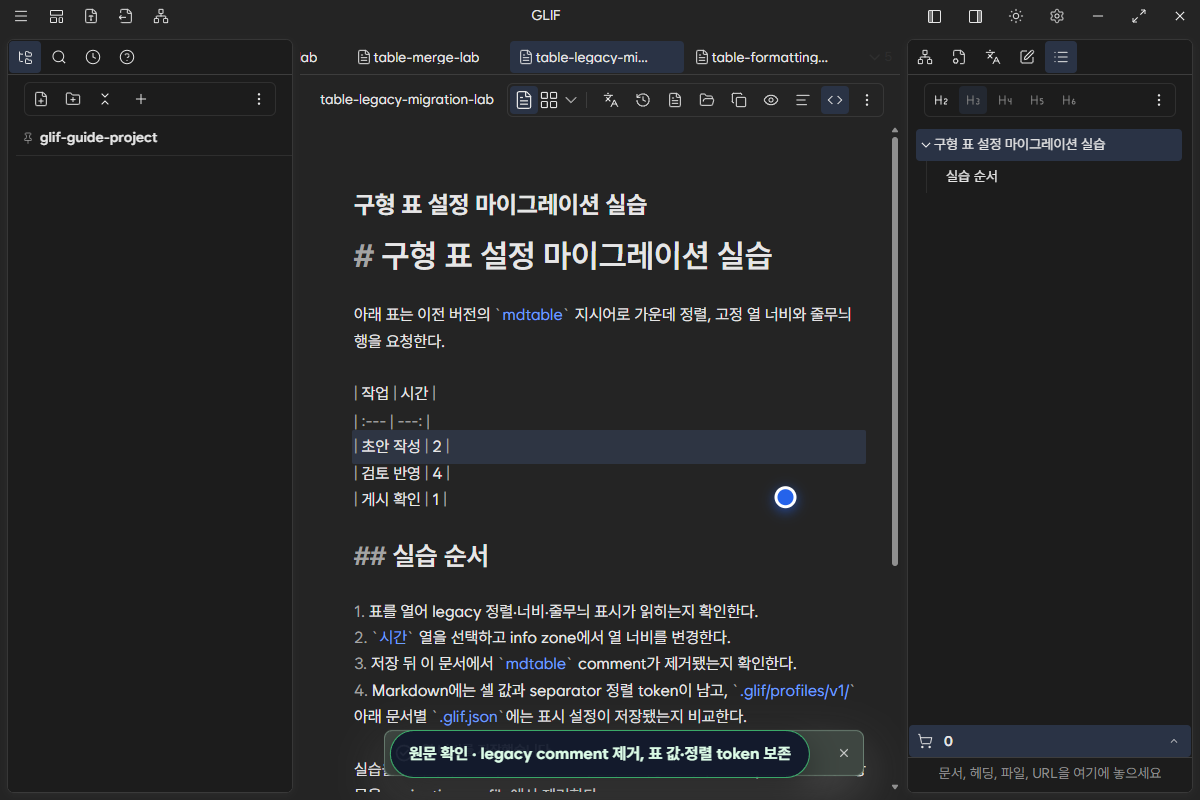Open the explorer toolbar more options menu

tap(259, 99)
